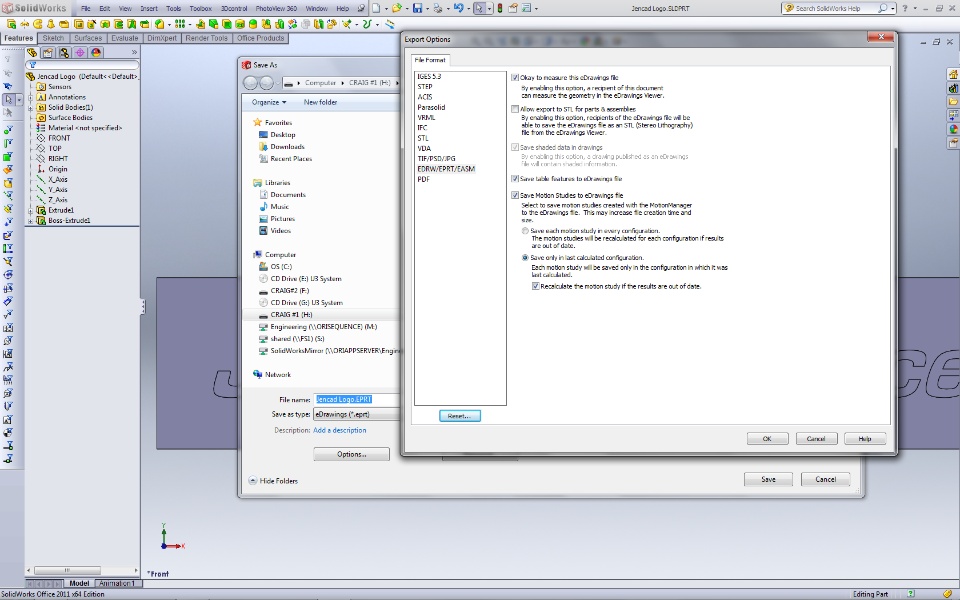
Task: Toggle Okay to measure this eDrawings file
Action: 515,78
